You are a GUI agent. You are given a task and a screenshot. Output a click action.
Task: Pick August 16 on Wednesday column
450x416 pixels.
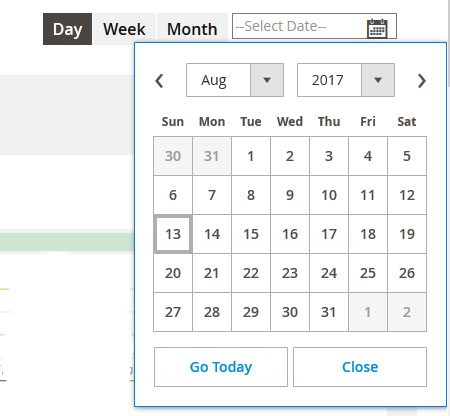(x=290, y=234)
